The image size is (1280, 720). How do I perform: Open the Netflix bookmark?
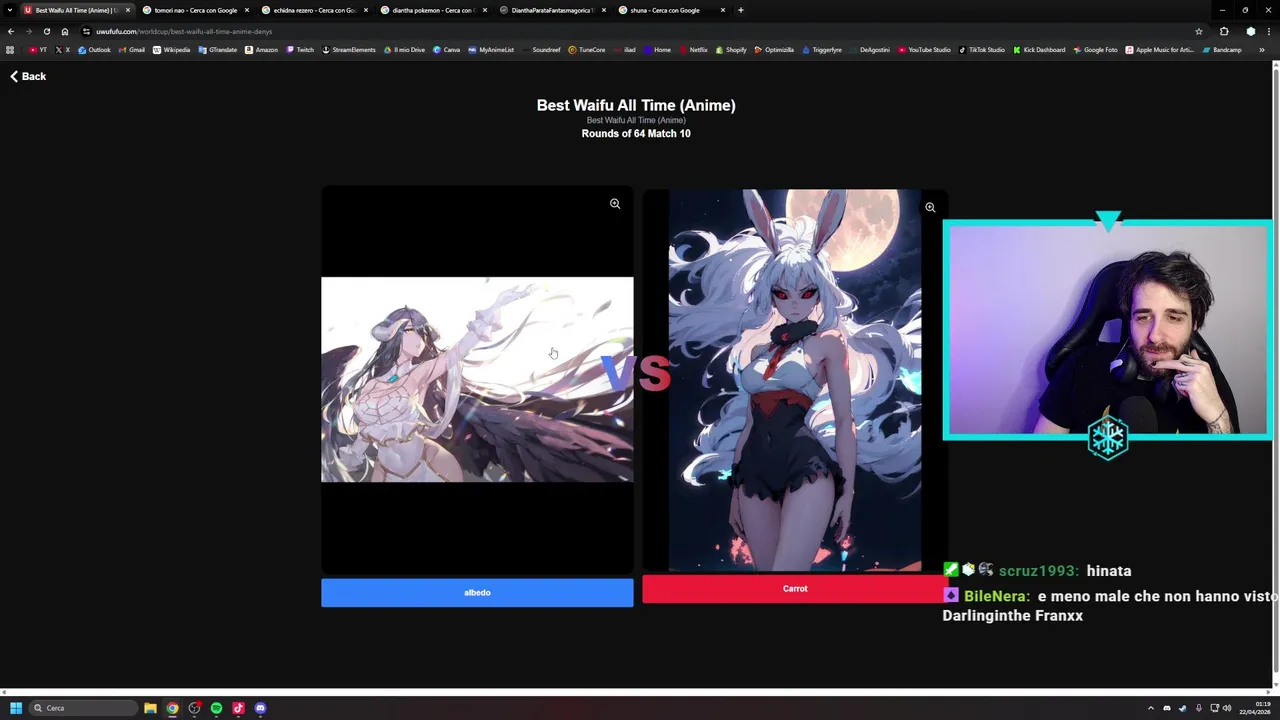(x=693, y=50)
